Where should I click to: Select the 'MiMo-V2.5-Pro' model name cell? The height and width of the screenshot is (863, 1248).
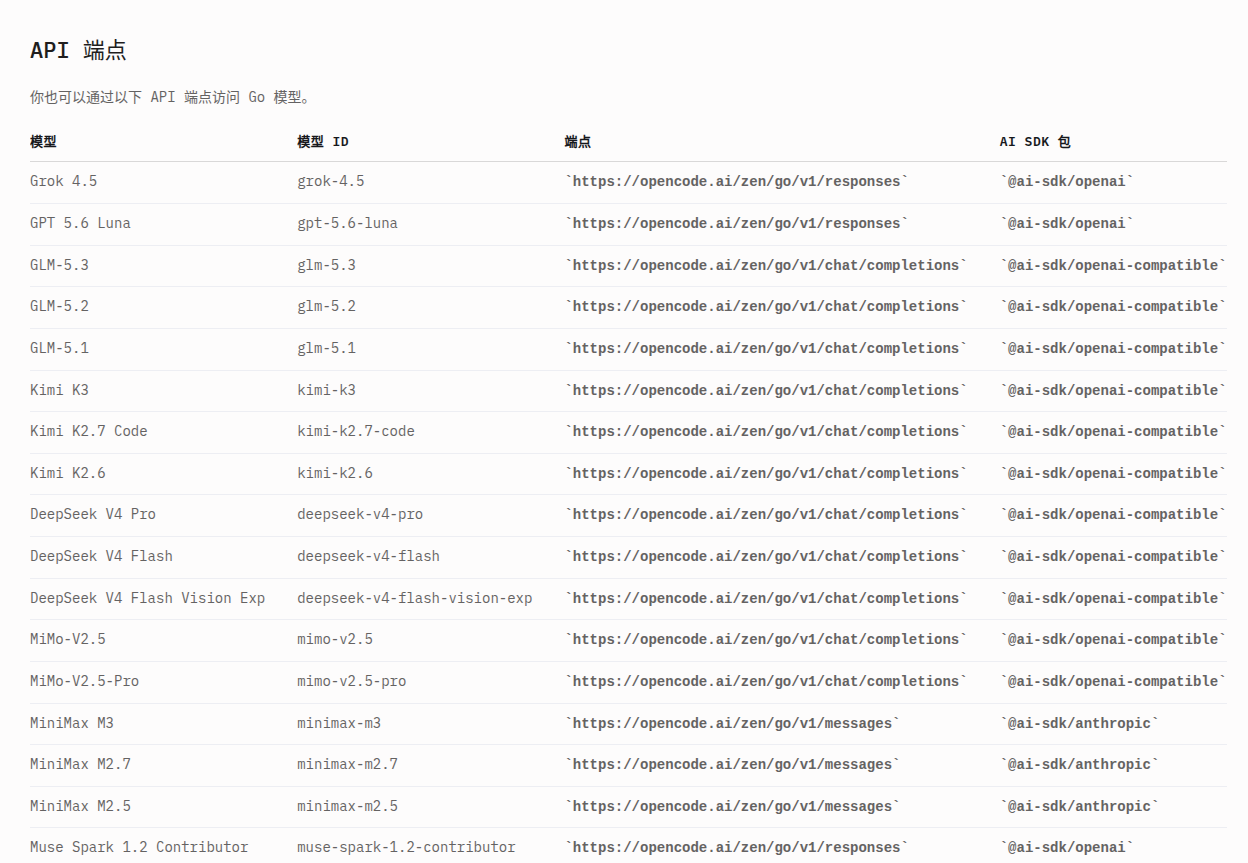pyautogui.click(x=84, y=681)
